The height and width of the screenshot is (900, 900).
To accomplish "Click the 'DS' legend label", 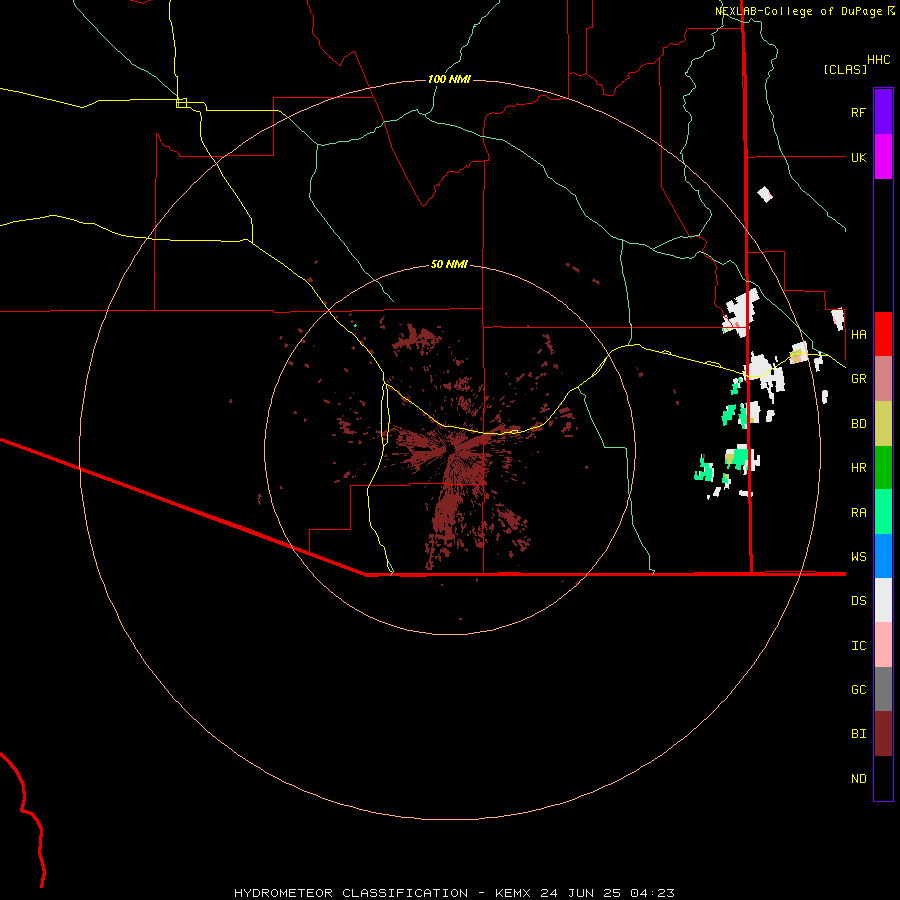I will [x=858, y=601].
